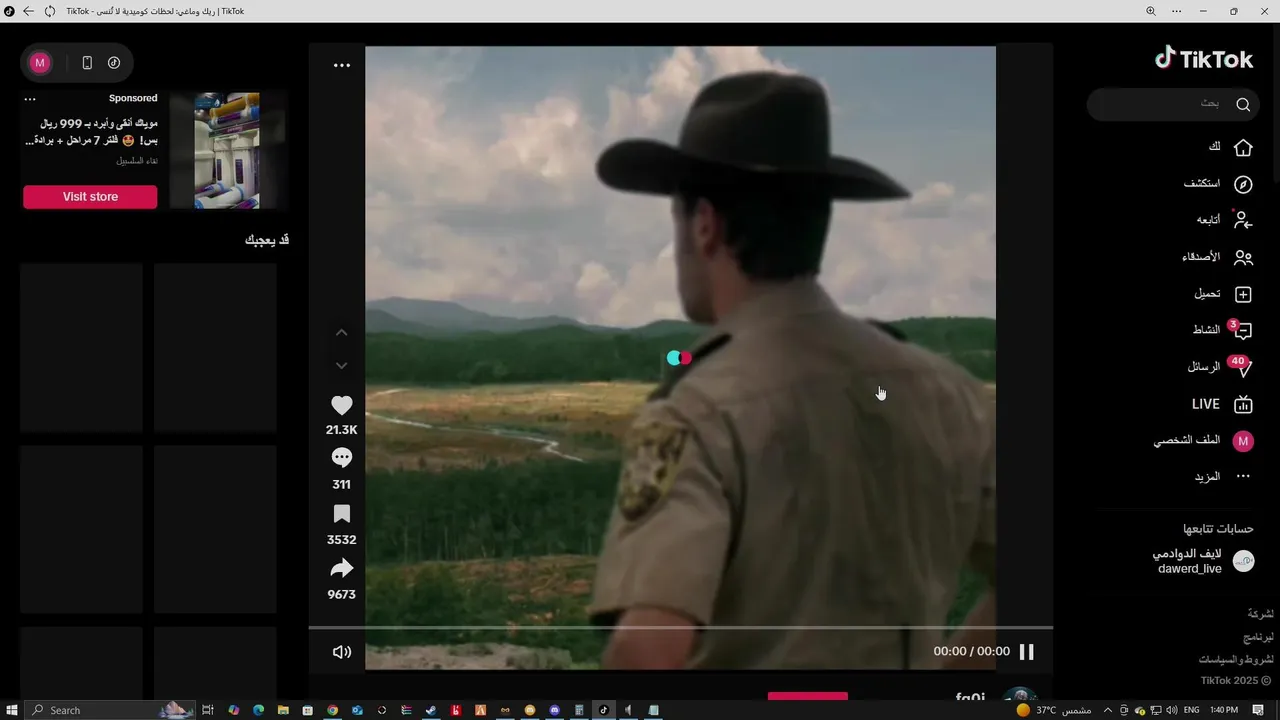
Task: Click the Windows Start button
Action: click(10, 710)
